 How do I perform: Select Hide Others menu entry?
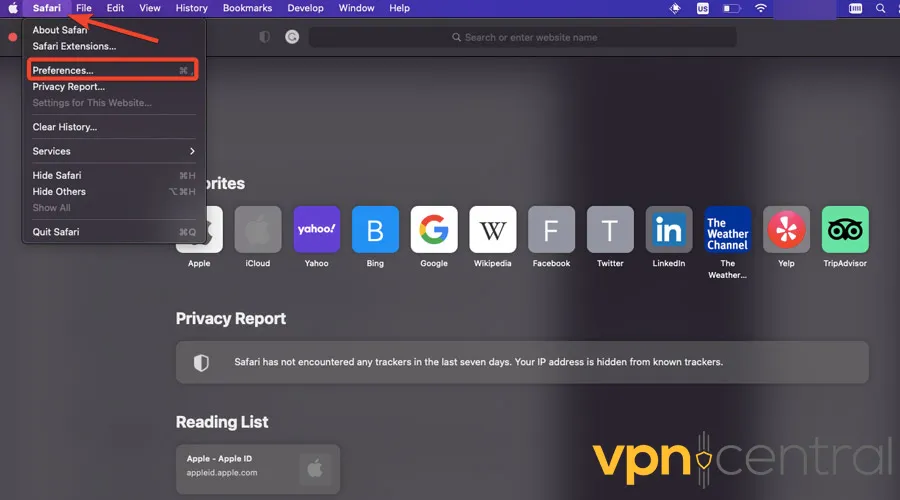[112, 191]
